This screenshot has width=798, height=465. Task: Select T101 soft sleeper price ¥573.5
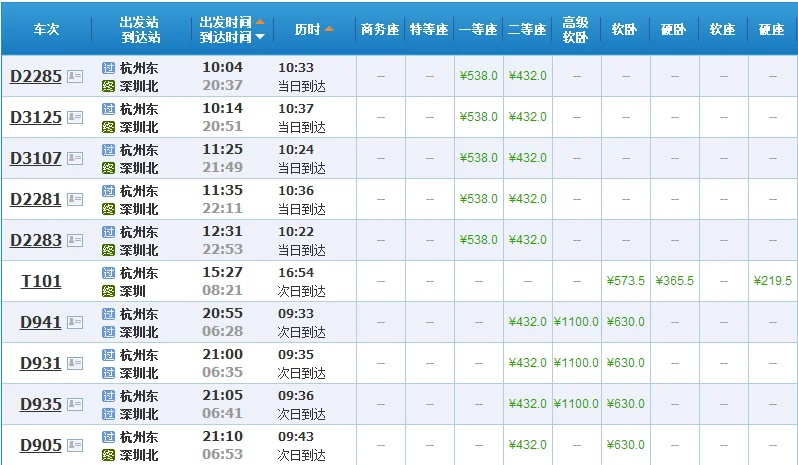pyautogui.click(x=625, y=281)
